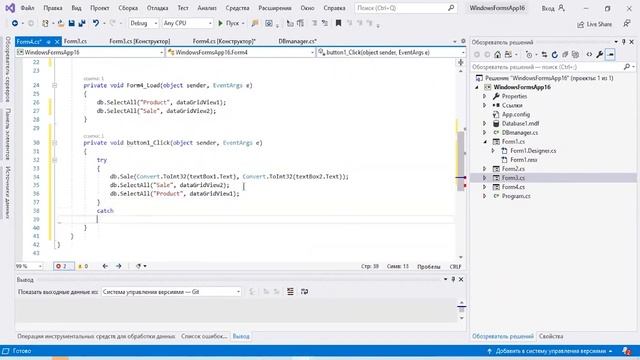Expand the Database1.mdf node
640x360 pixels.
(484, 123)
